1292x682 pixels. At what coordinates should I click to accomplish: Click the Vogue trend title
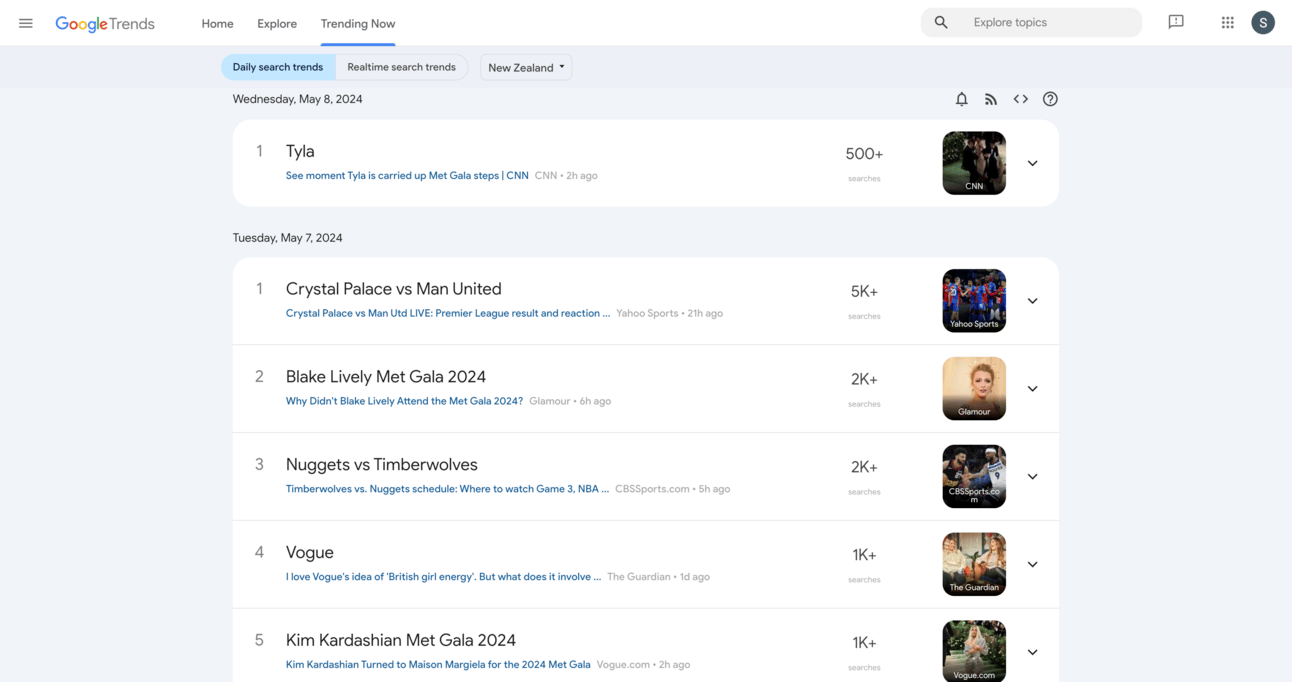coord(310,553)
